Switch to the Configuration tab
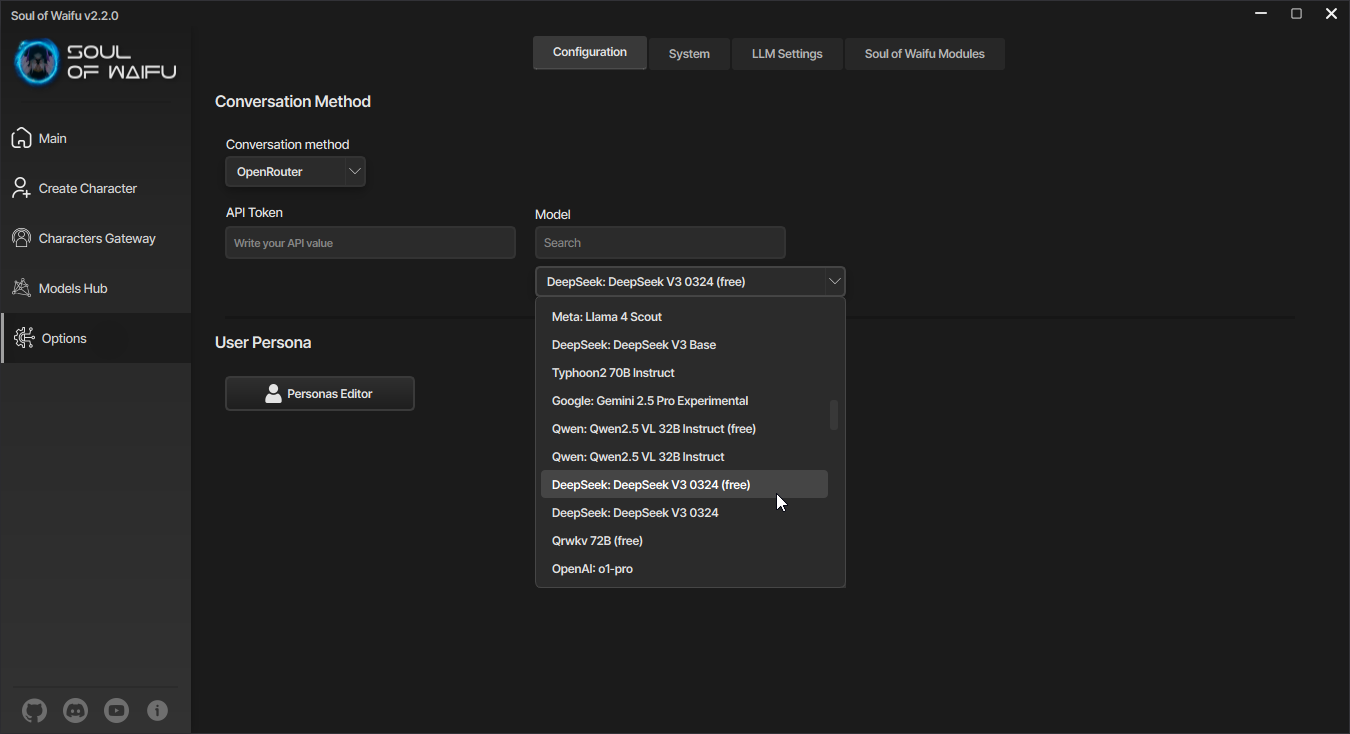Viewport: 1350px width, 734px height. pyautogui.click(x=590, y=53)
